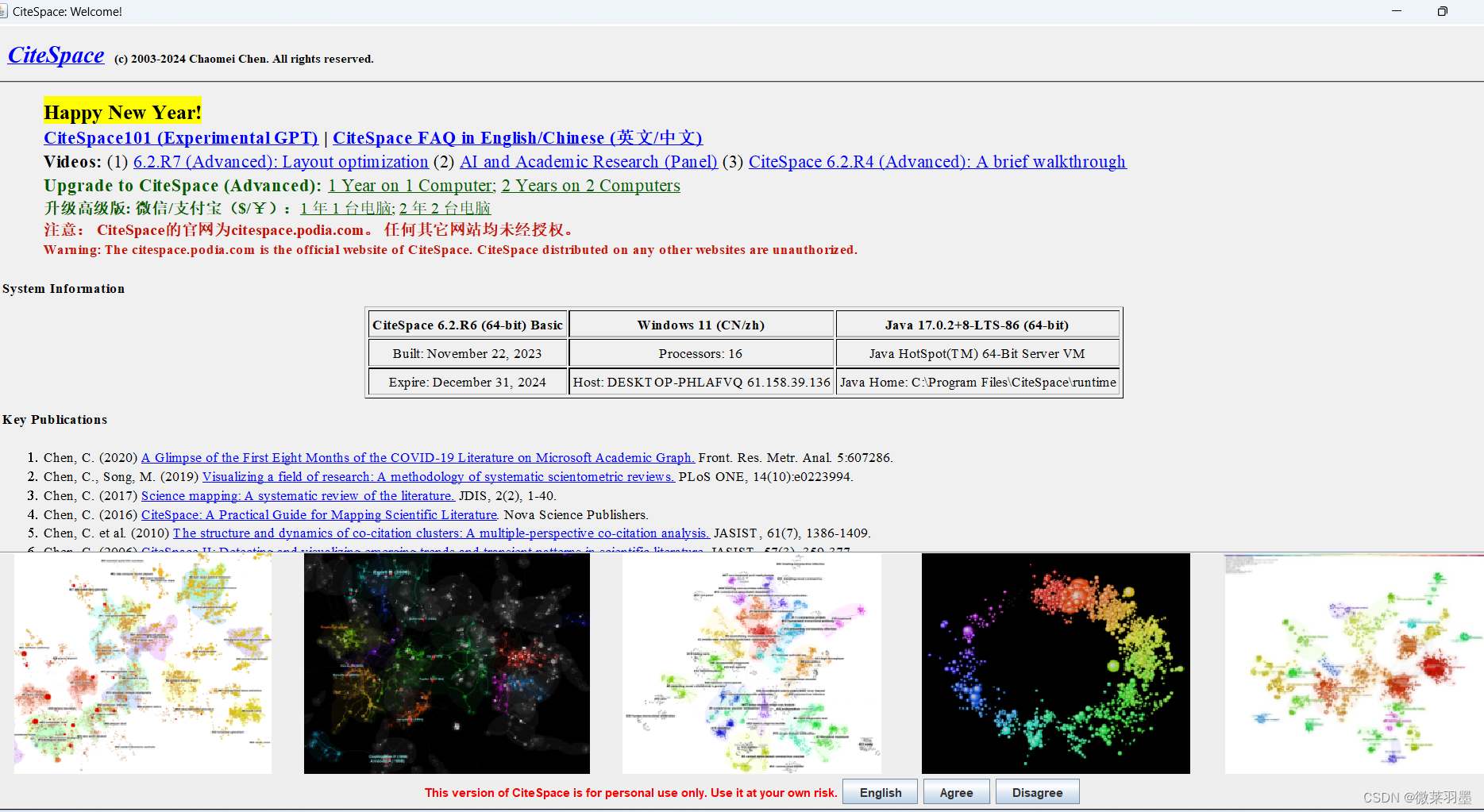Open CiteSpace 6.2.R4 brief walkthrough link
Image resolution: width=1484 pixels, height=812 pixels.
937,162
